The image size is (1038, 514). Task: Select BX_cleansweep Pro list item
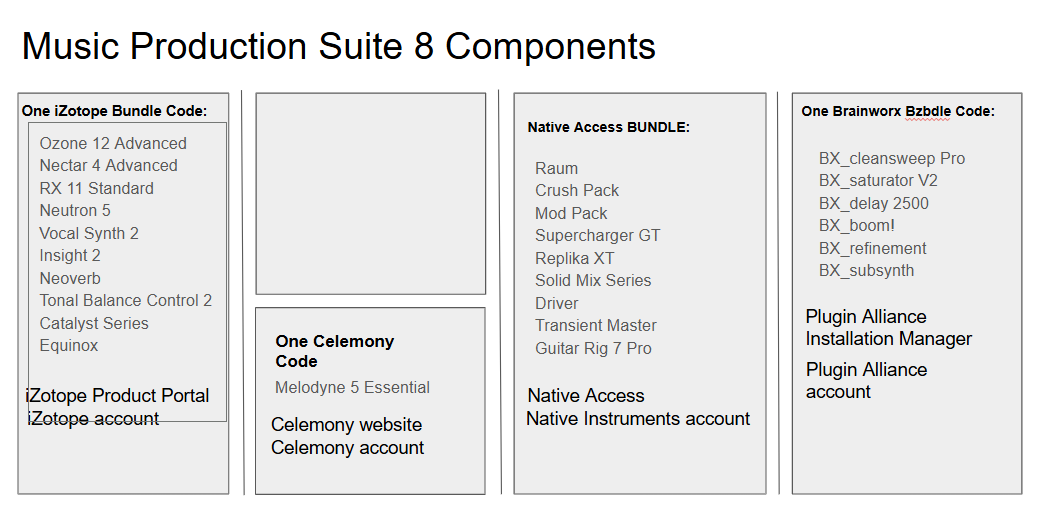891,158
